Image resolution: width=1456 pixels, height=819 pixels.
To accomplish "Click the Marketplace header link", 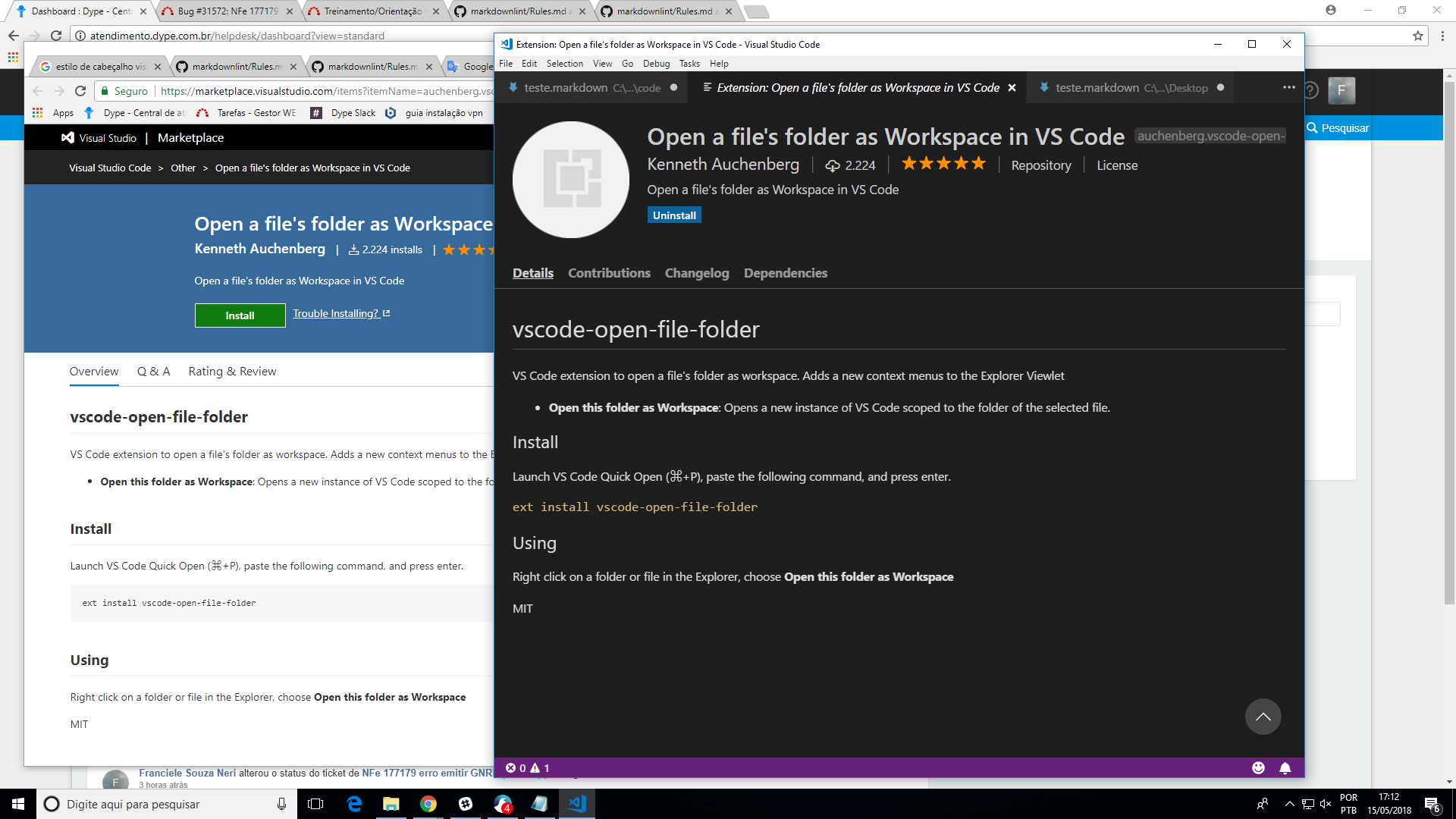I will coord(190,138).
